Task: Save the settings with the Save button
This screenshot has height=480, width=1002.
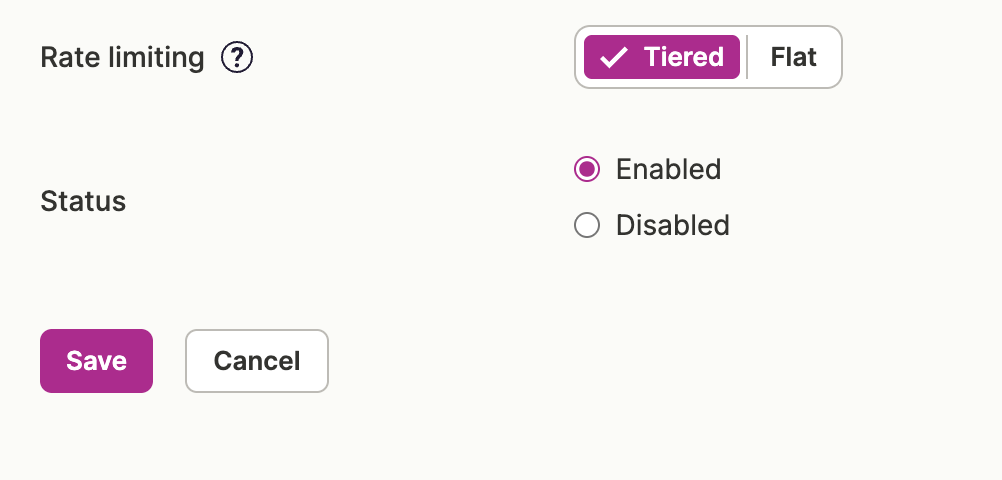Action: click(96, 361)
